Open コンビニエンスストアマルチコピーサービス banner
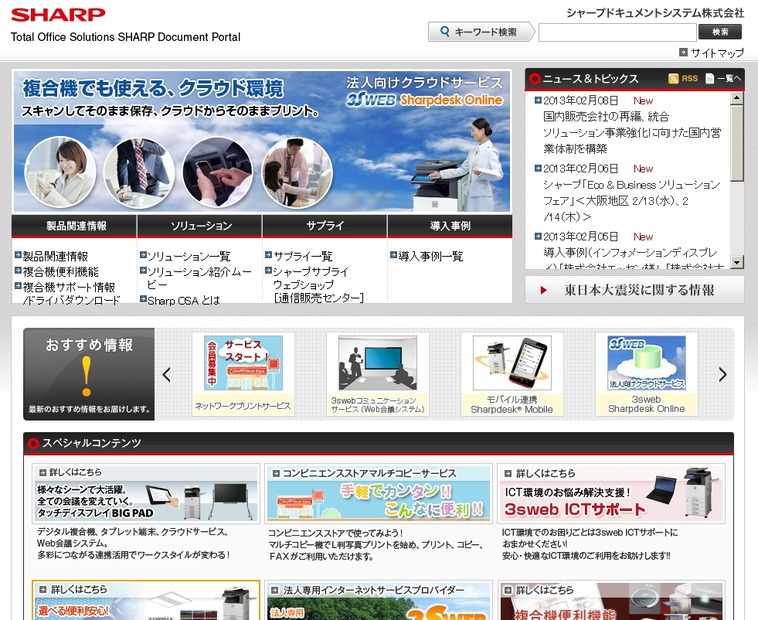This screenshot has width=758, height=620. point(379,493)
